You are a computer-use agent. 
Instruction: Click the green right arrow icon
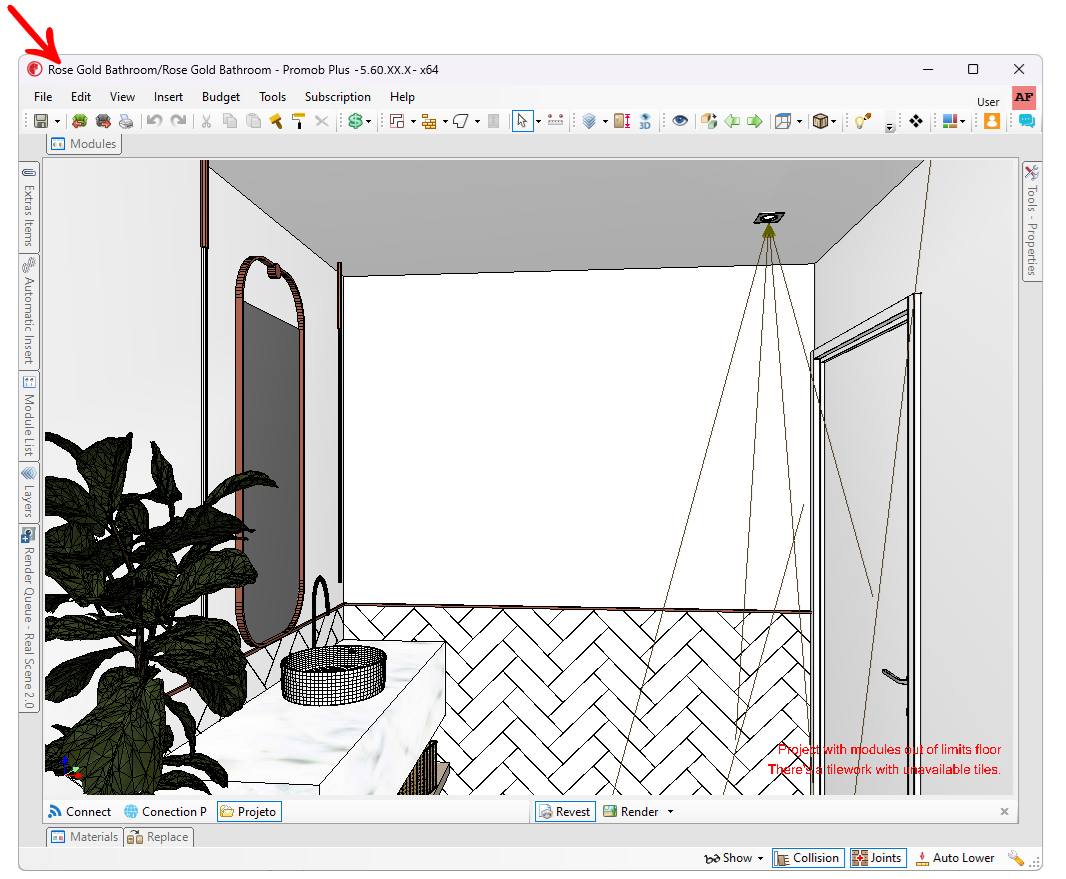[x=755, y=121]
